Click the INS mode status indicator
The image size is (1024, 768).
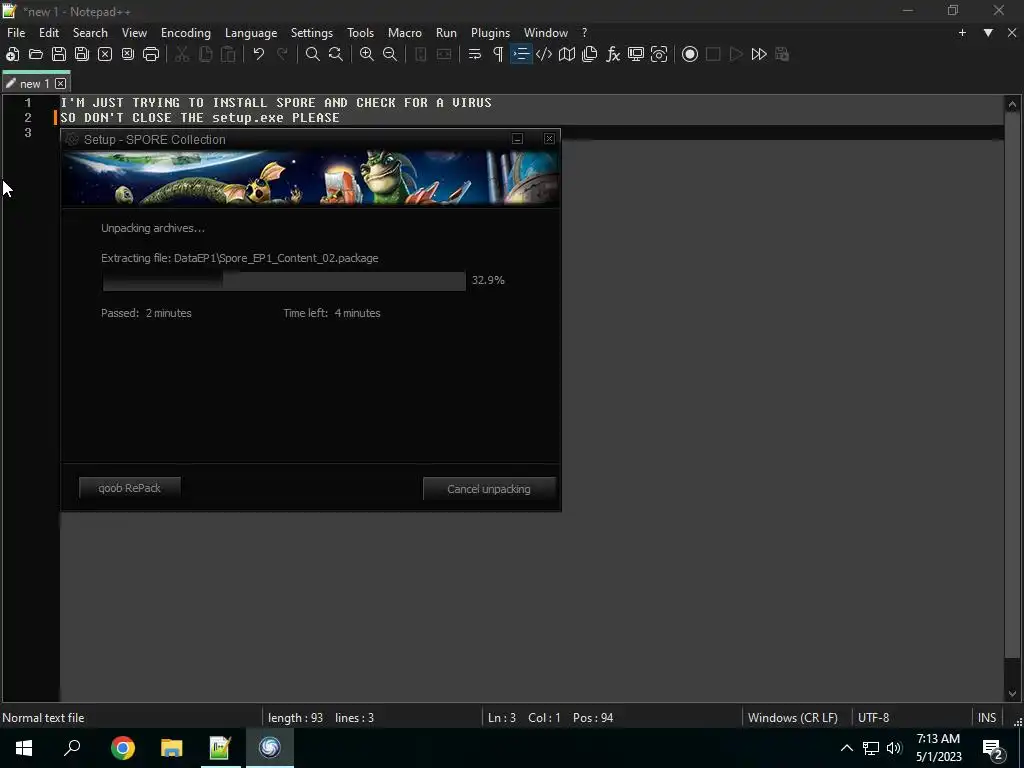click(987, 718)
